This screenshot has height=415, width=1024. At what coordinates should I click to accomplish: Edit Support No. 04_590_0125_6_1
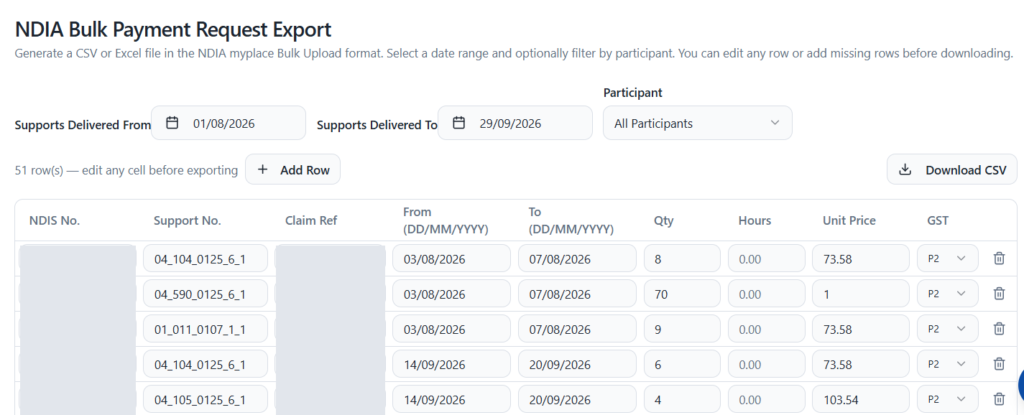tap(206, 294)
